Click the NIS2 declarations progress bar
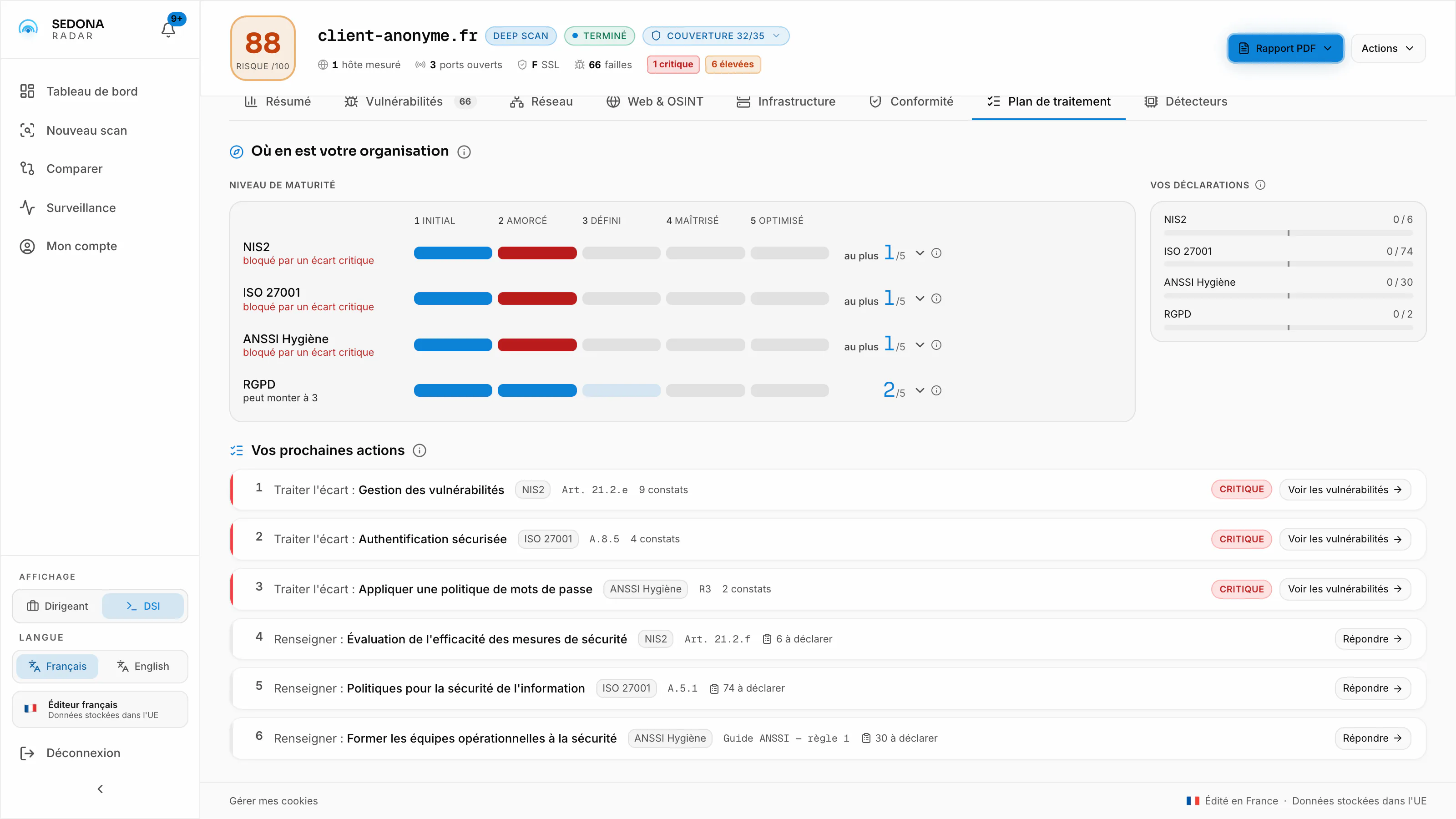Viewport: 1456px width, 819px height. [x=1288, y=233]
